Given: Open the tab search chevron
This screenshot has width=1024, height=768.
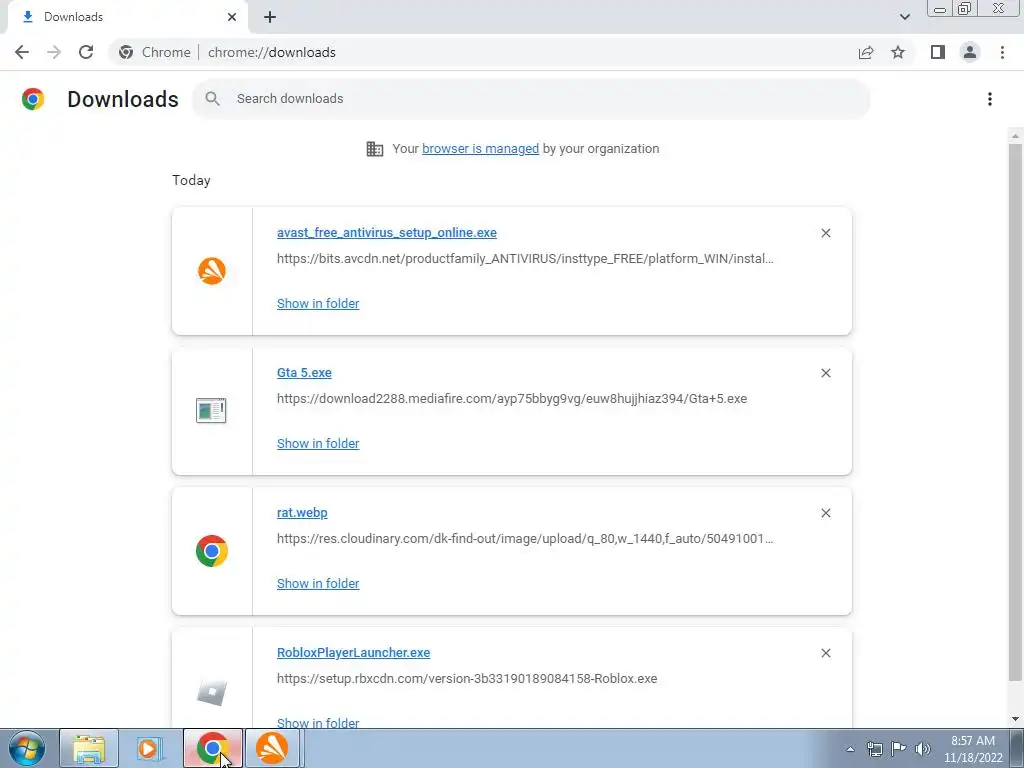Looking at the screenshot, I should [x=904, y=17].
